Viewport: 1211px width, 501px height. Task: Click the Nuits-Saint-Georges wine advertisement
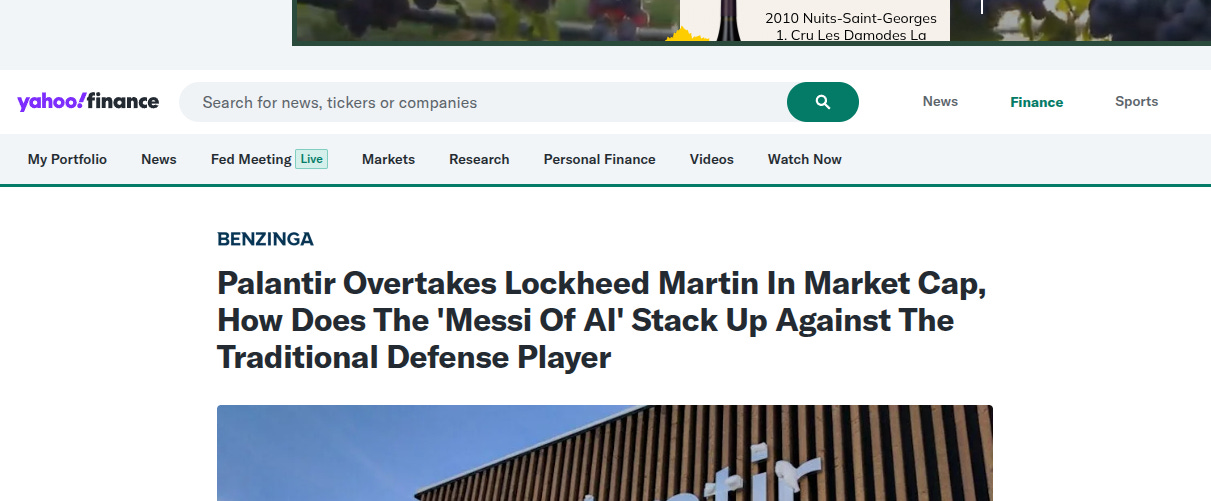751,22
